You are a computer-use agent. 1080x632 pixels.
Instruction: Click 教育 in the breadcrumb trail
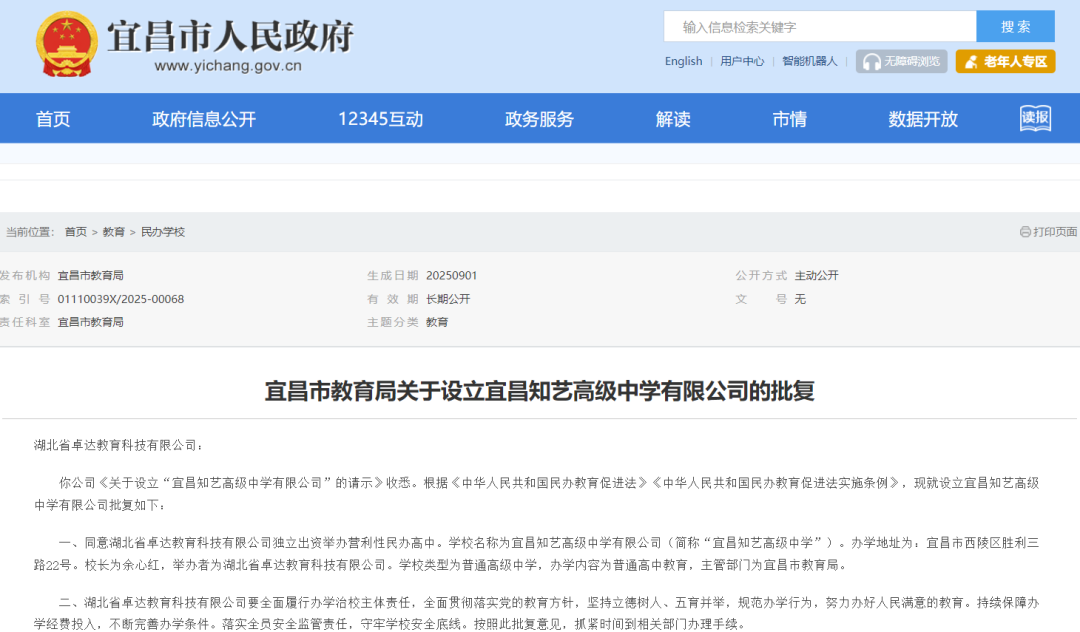point(113,230)
